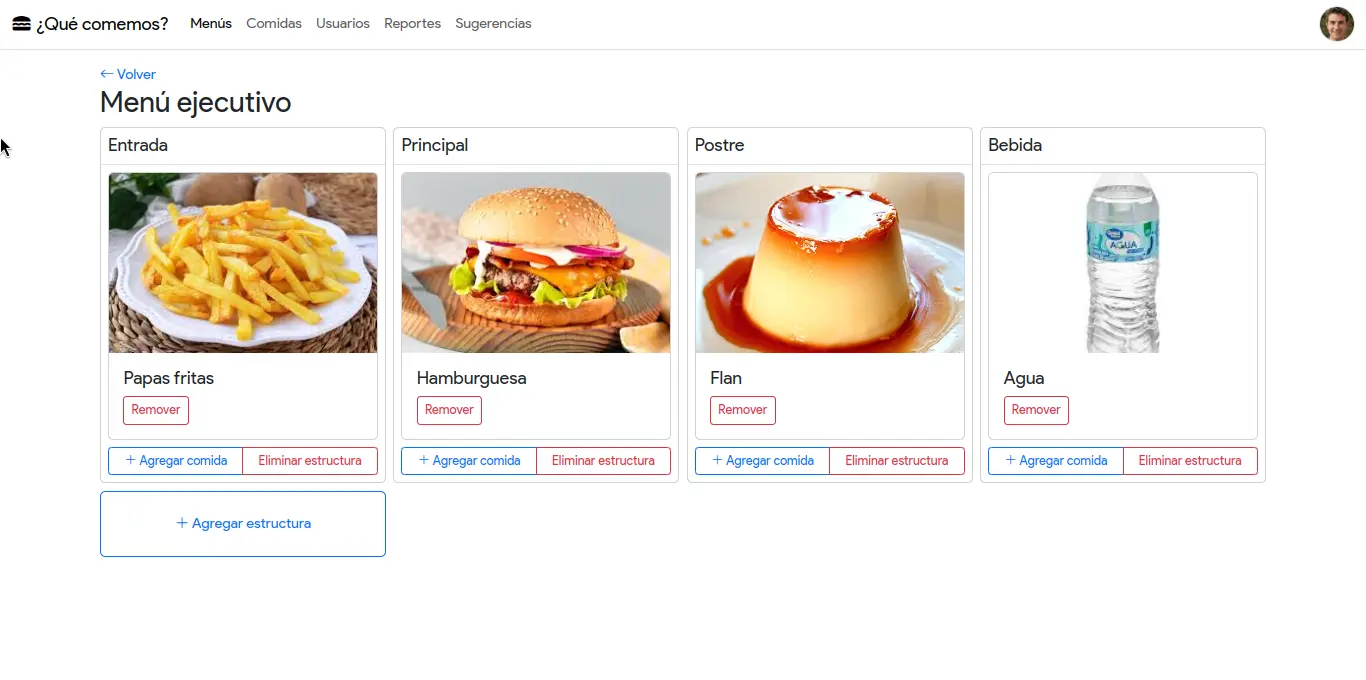This screenshot has width=1366, height=680.
Task: Delete the Bebida structure
Action: pos(1190,461)
